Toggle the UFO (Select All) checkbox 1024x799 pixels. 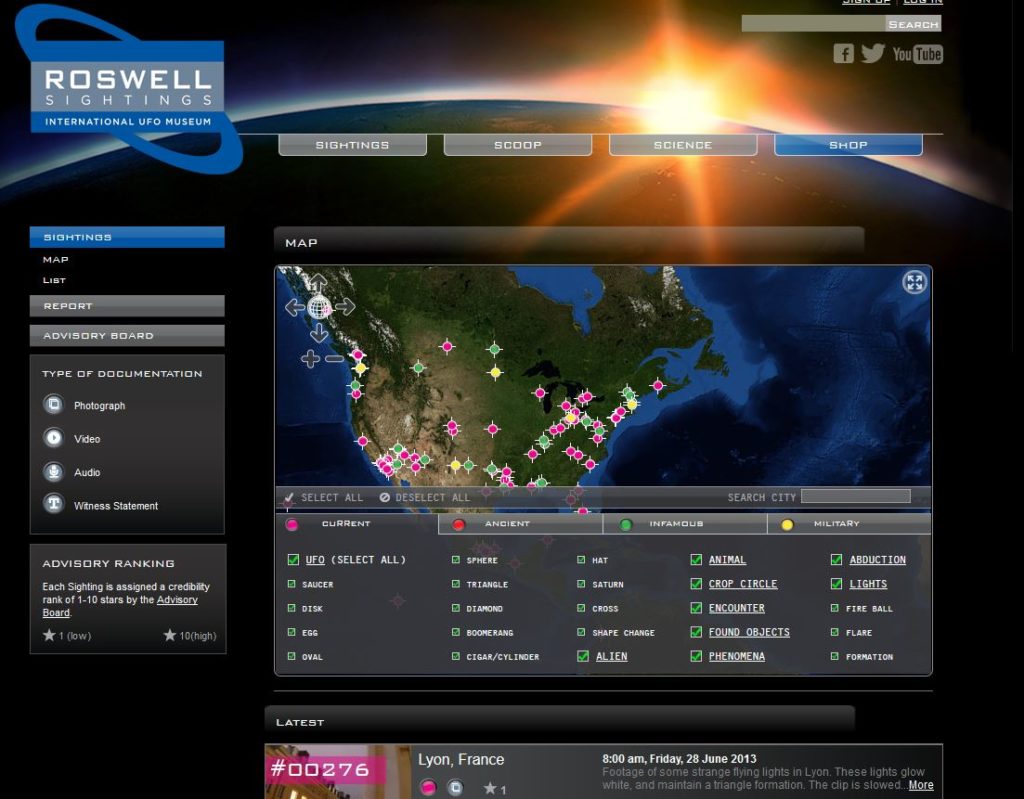click(293, 560)
